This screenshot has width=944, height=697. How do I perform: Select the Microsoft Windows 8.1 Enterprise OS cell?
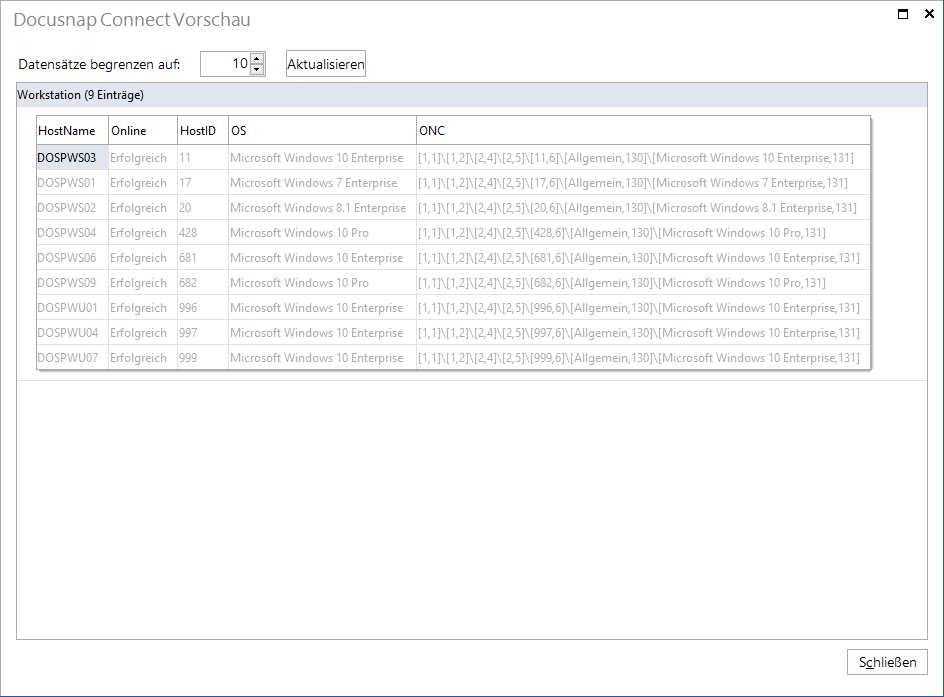pos(322,208)
